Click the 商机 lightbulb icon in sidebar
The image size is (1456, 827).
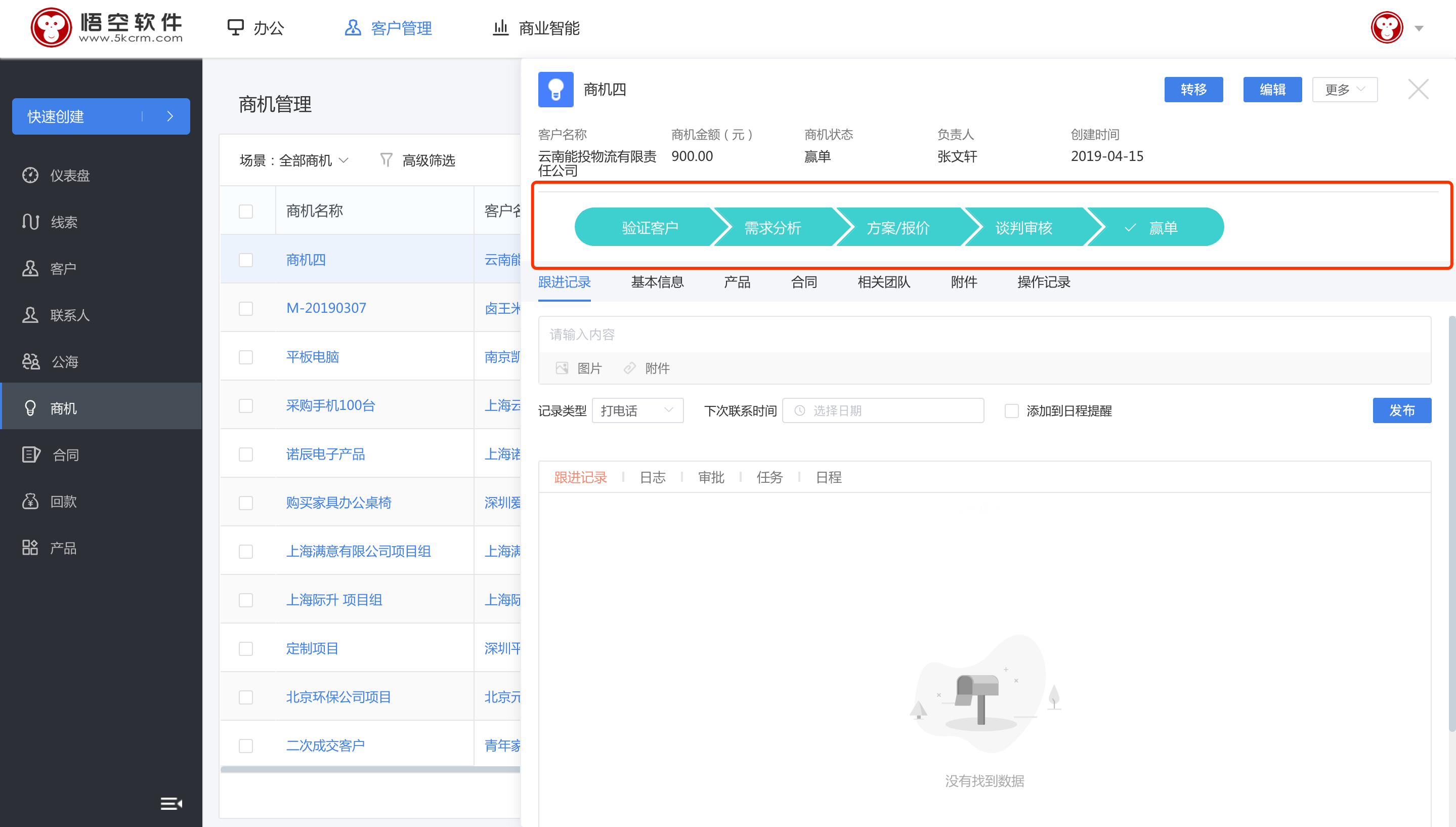coord(30,408)
